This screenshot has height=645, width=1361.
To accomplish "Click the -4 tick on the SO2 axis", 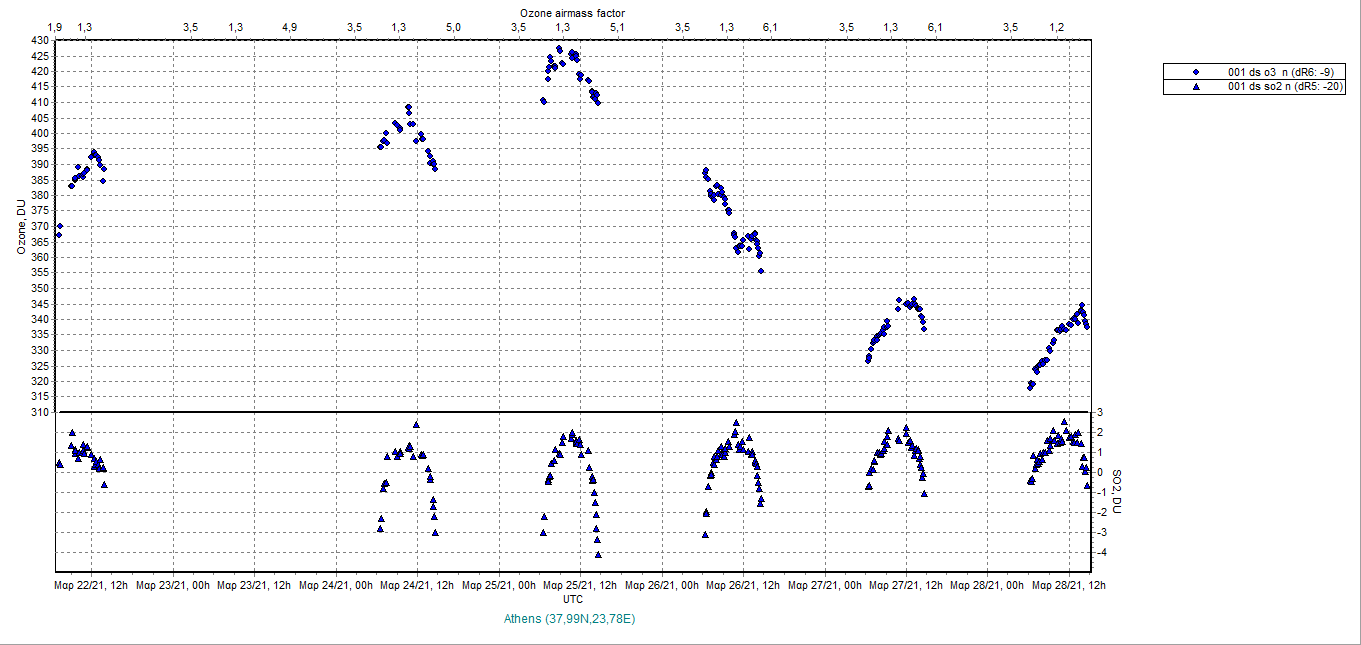I will click(x=1100, y=553).
